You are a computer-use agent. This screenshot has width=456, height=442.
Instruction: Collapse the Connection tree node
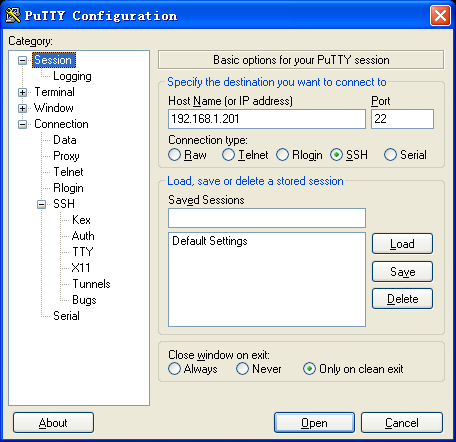click(x=22, y=124)
